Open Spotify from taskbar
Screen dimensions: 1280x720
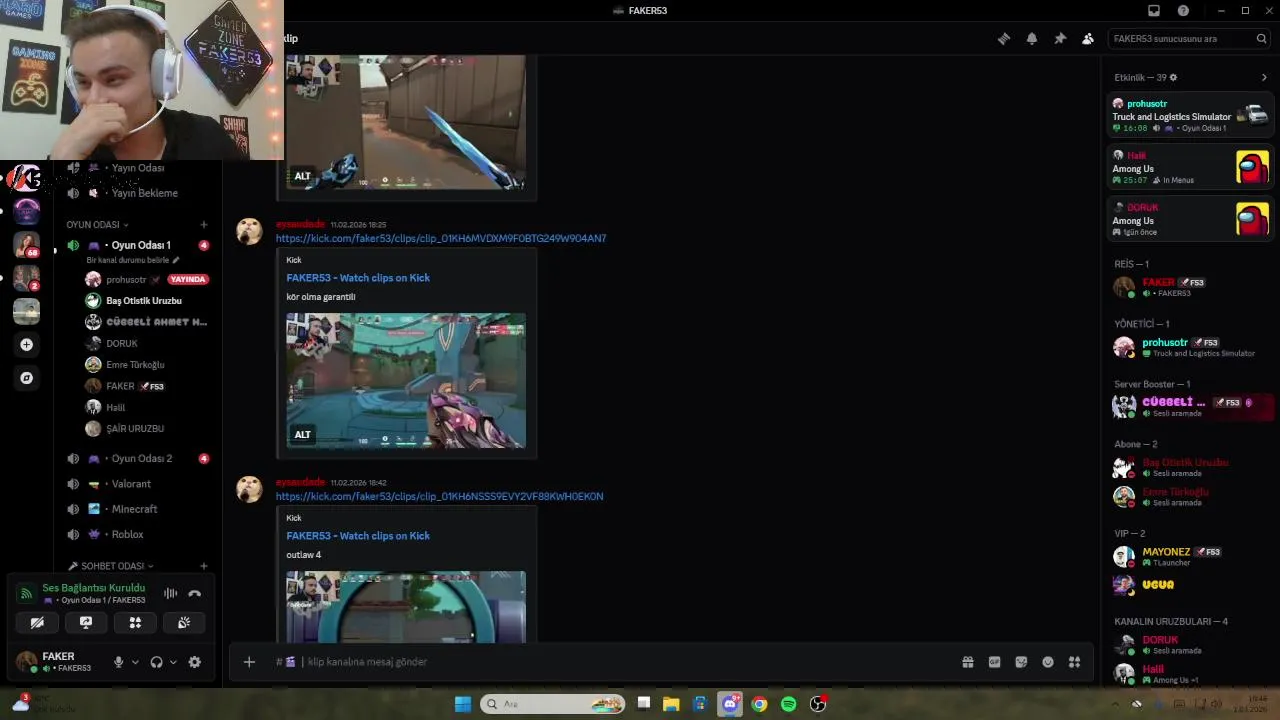pyautogui.click(x=788, y=704)
